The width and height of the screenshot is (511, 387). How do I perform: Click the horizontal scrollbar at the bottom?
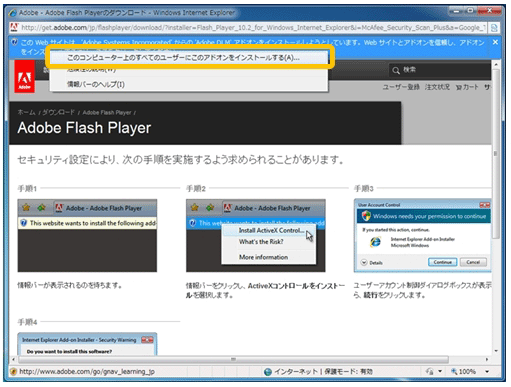(x=233, y=360)
